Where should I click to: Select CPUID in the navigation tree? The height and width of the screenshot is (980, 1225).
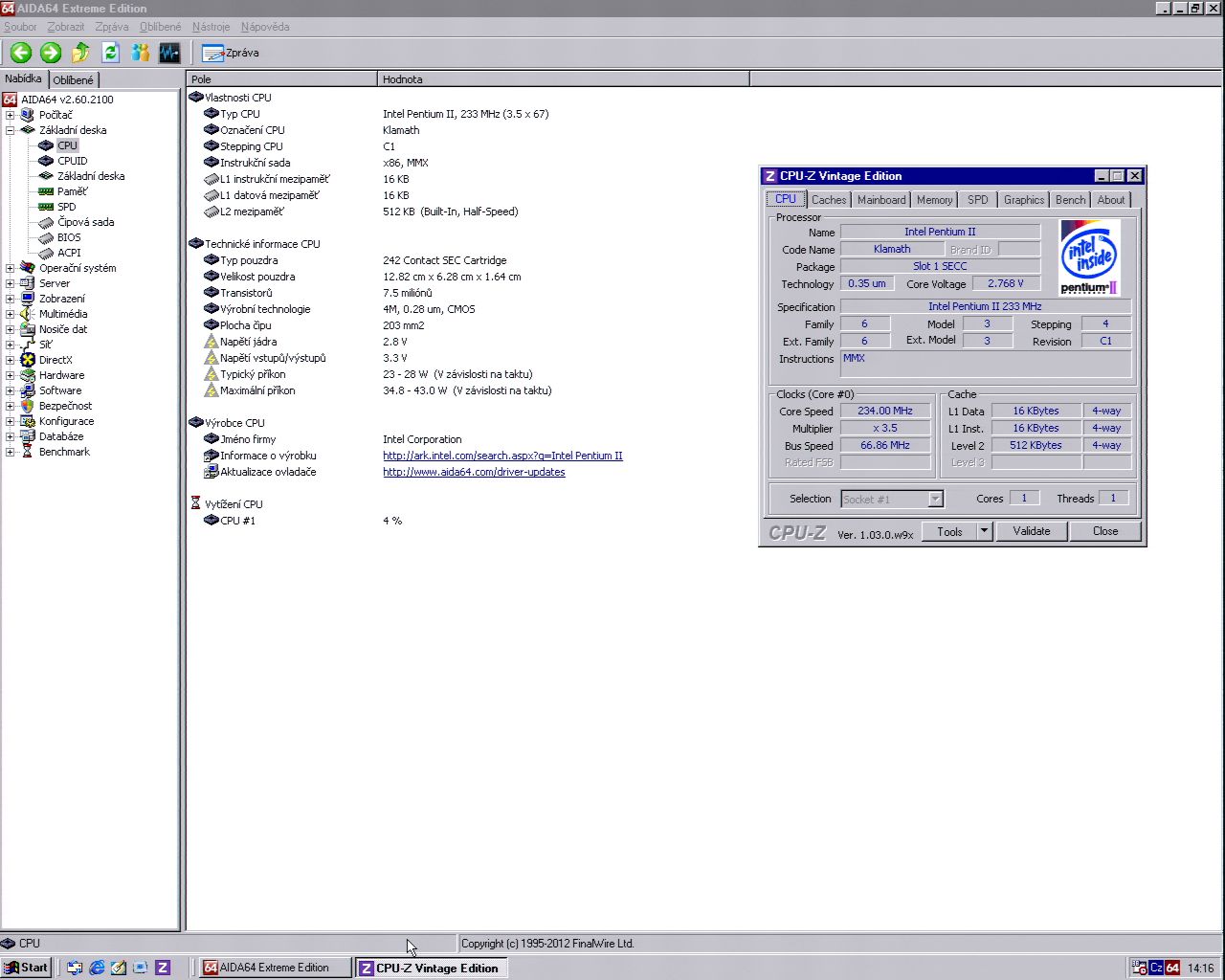pos(72,161)
